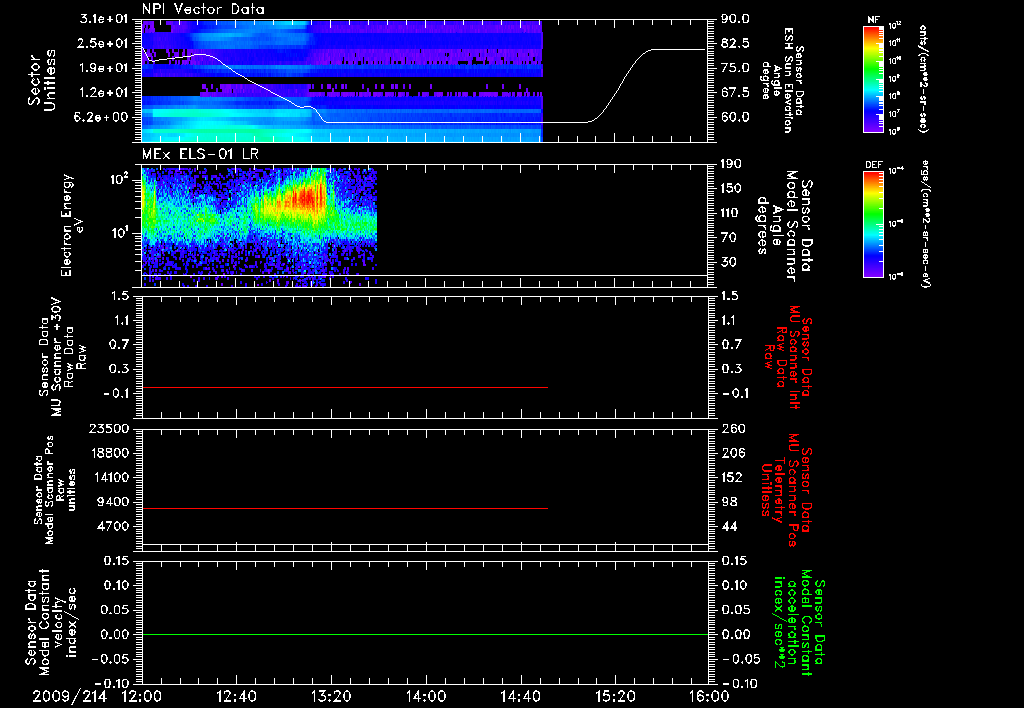Click the 90.0 sun elevation tick label
The image size is (1024, 708).
coord(735,19)
